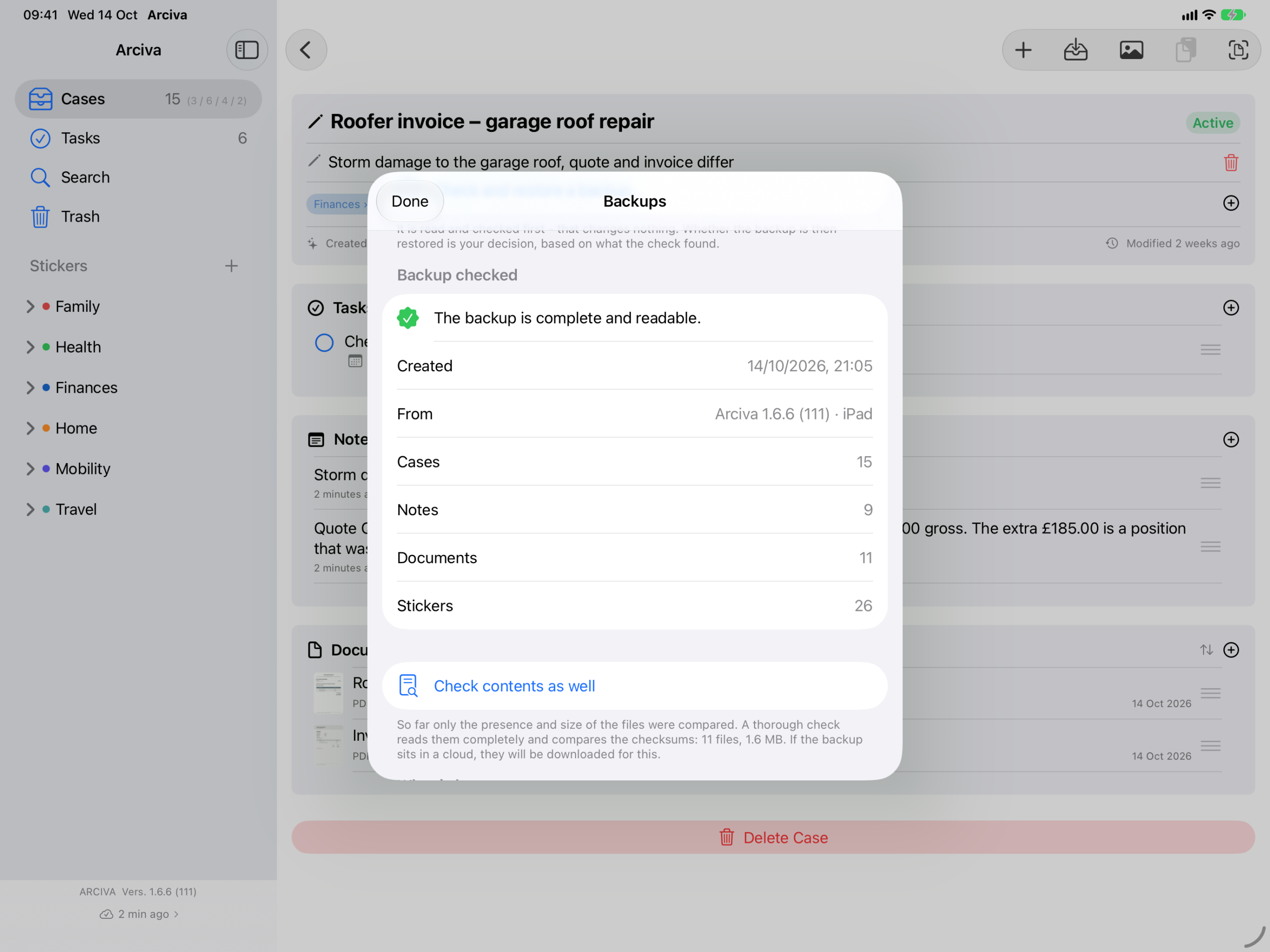Tap the plus icon in top toolbar

tap(1023, 50)
